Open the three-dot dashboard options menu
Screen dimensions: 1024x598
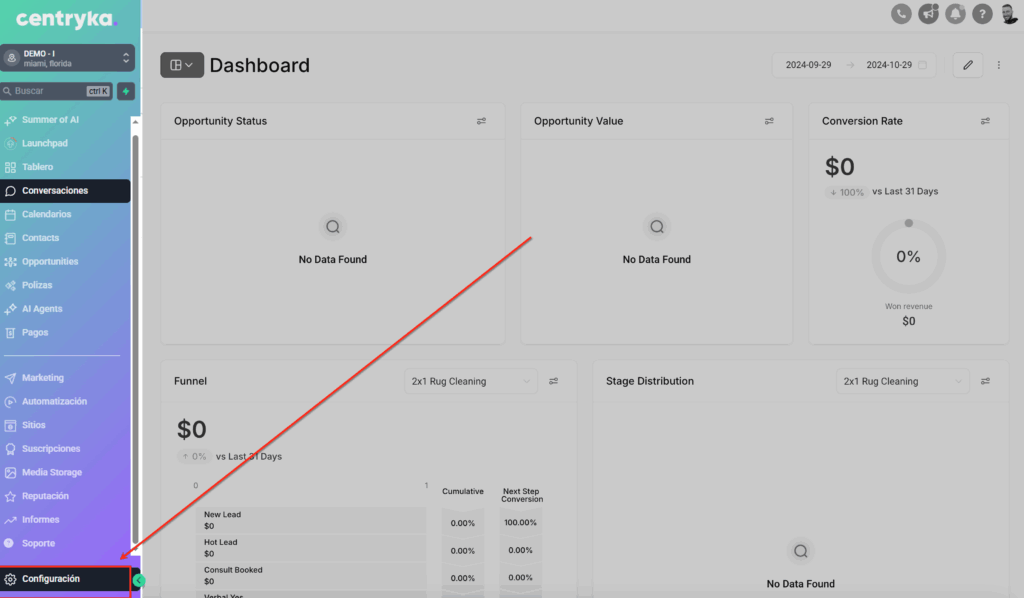point(998,65)
